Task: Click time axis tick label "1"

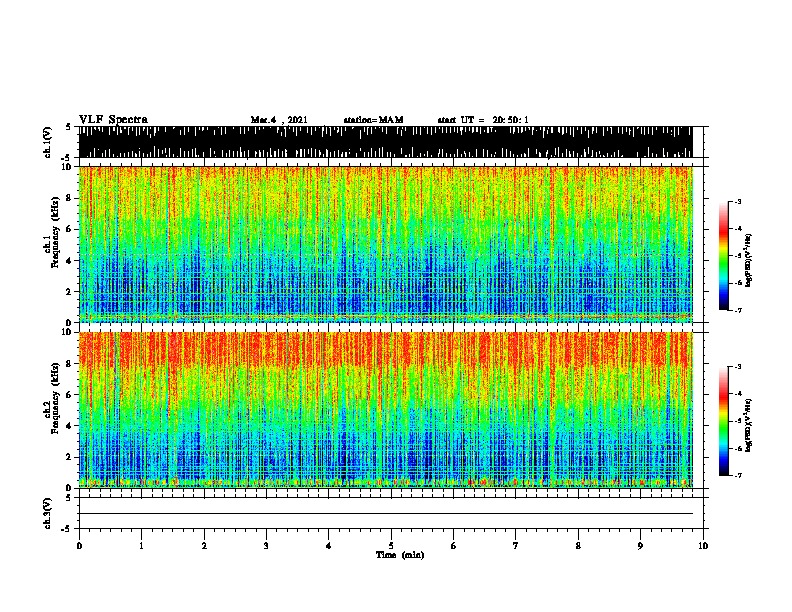Action: (141, 545)
